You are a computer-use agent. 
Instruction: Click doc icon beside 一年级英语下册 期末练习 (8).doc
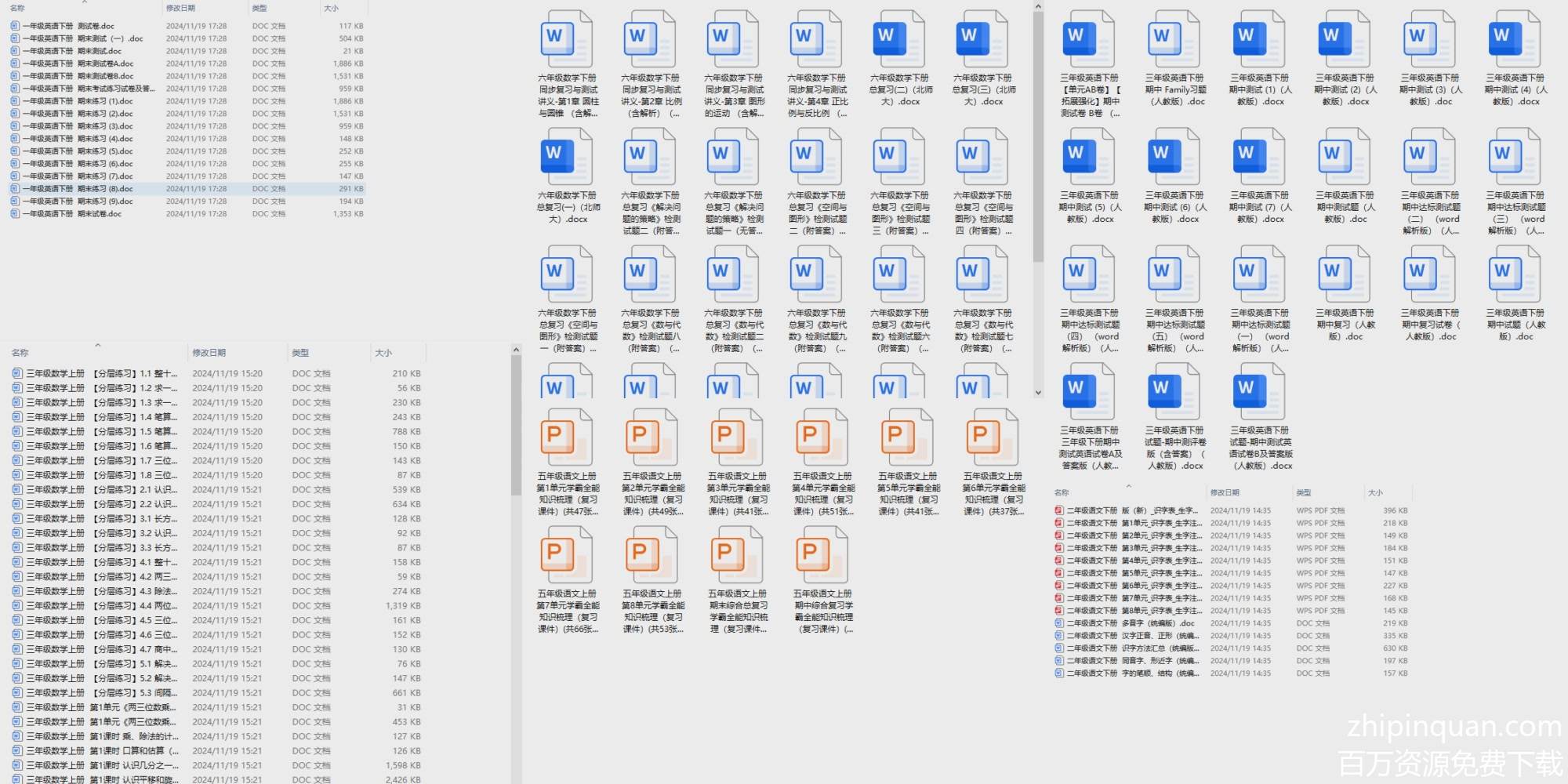point(15,189)
